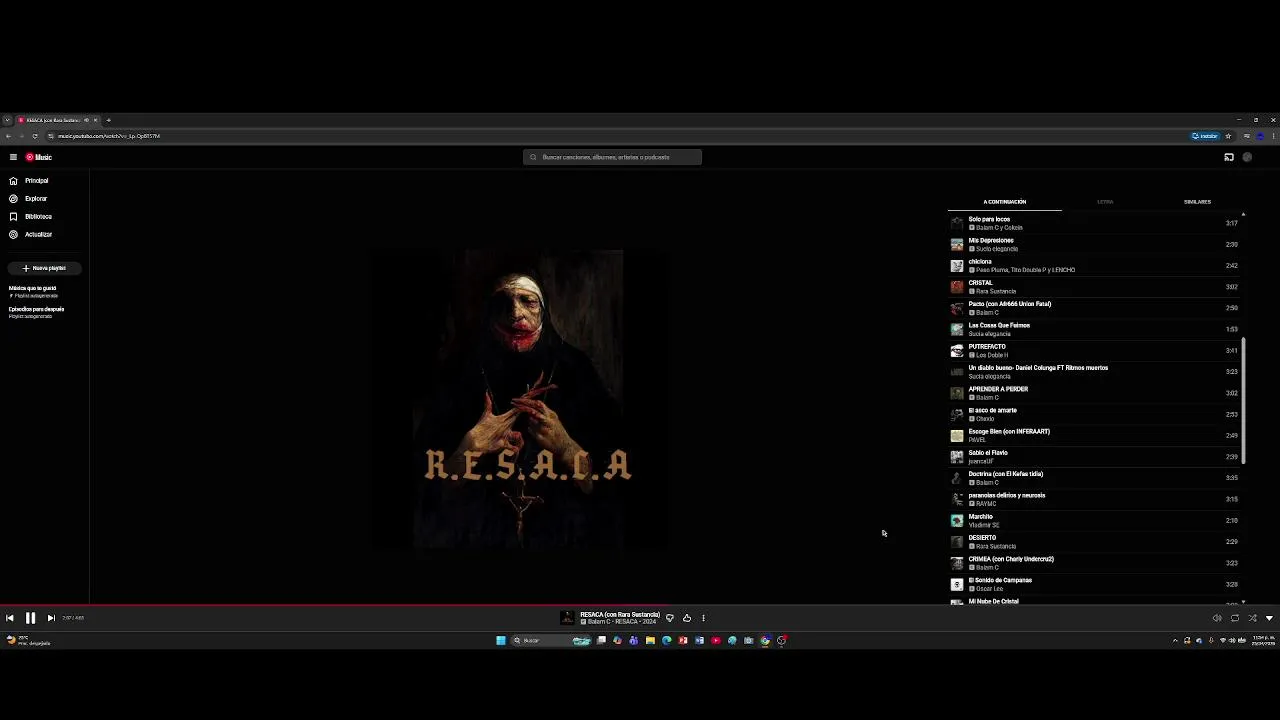Viewport: 1280px width, 720px height.
Task: Play 'Escoge Bien (con INFERAART)'
Action: click(1096, 436)
